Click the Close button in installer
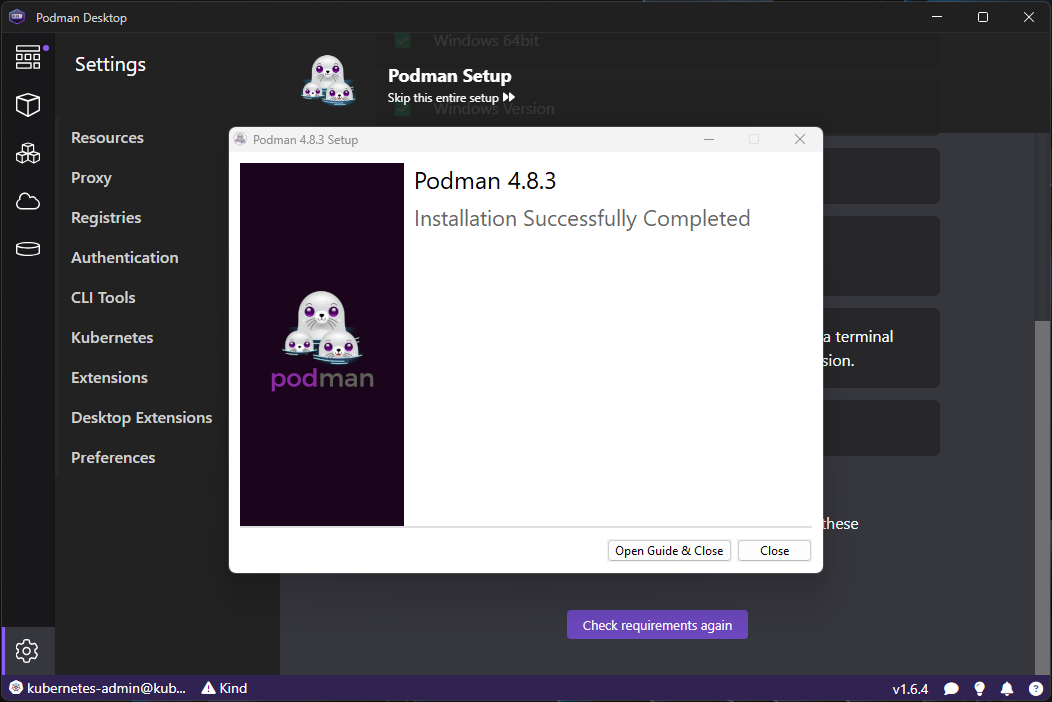 click(x=774, y=550)
